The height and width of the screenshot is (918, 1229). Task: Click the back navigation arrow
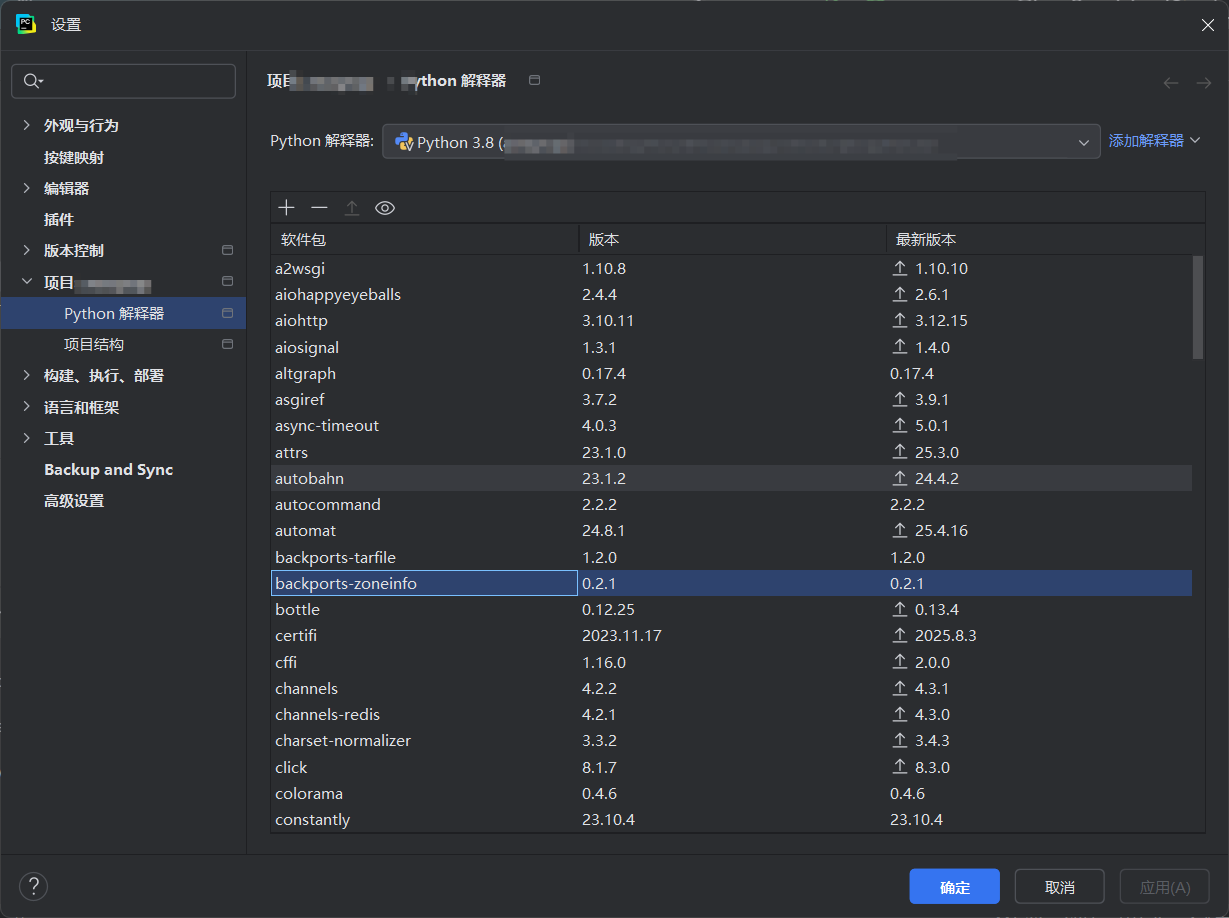point(1171,83)
